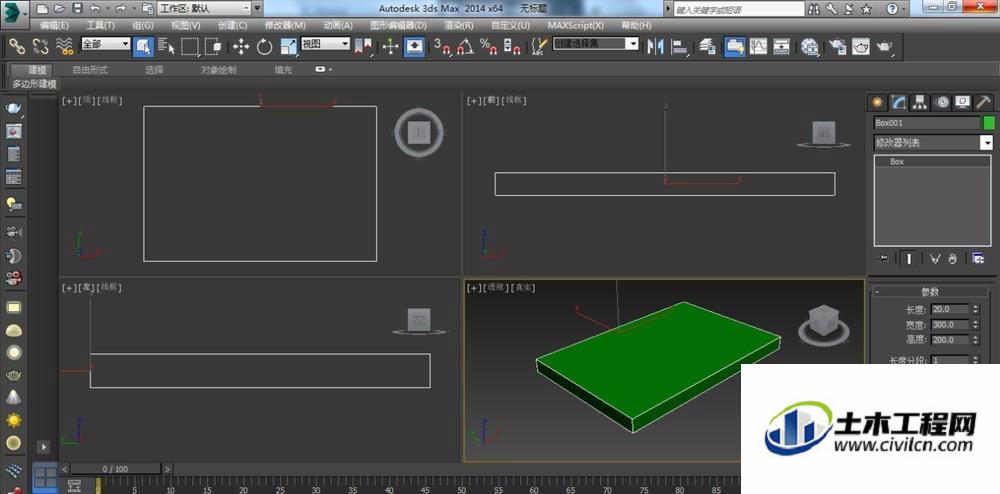The image size is (1000, 494).
Task: Open the Select by Name list icon
Action: point(166,47)
